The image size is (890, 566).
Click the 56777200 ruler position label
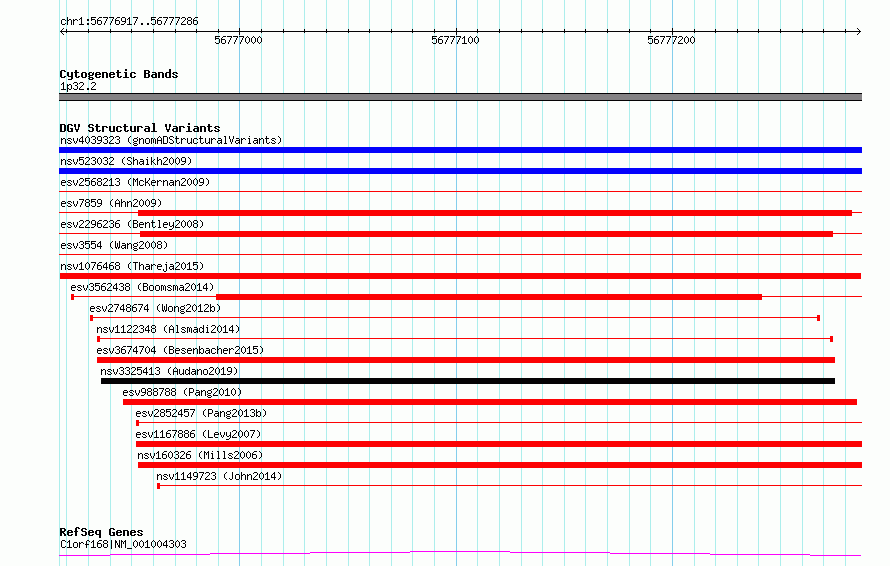pyautogui.click(x=671, y=40)
